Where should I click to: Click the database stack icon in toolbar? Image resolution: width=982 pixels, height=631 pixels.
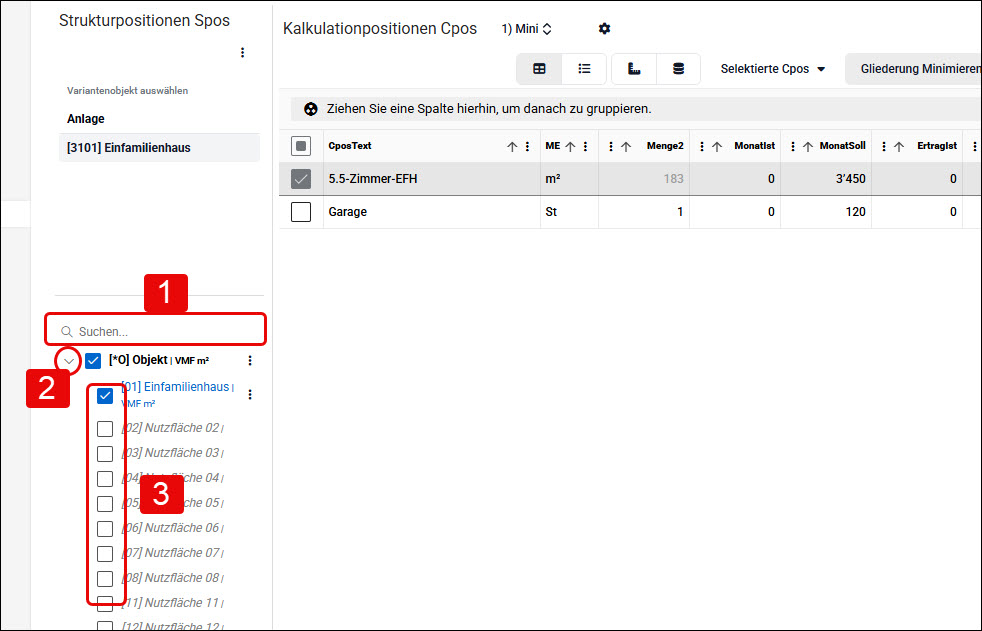pos(678,69)
